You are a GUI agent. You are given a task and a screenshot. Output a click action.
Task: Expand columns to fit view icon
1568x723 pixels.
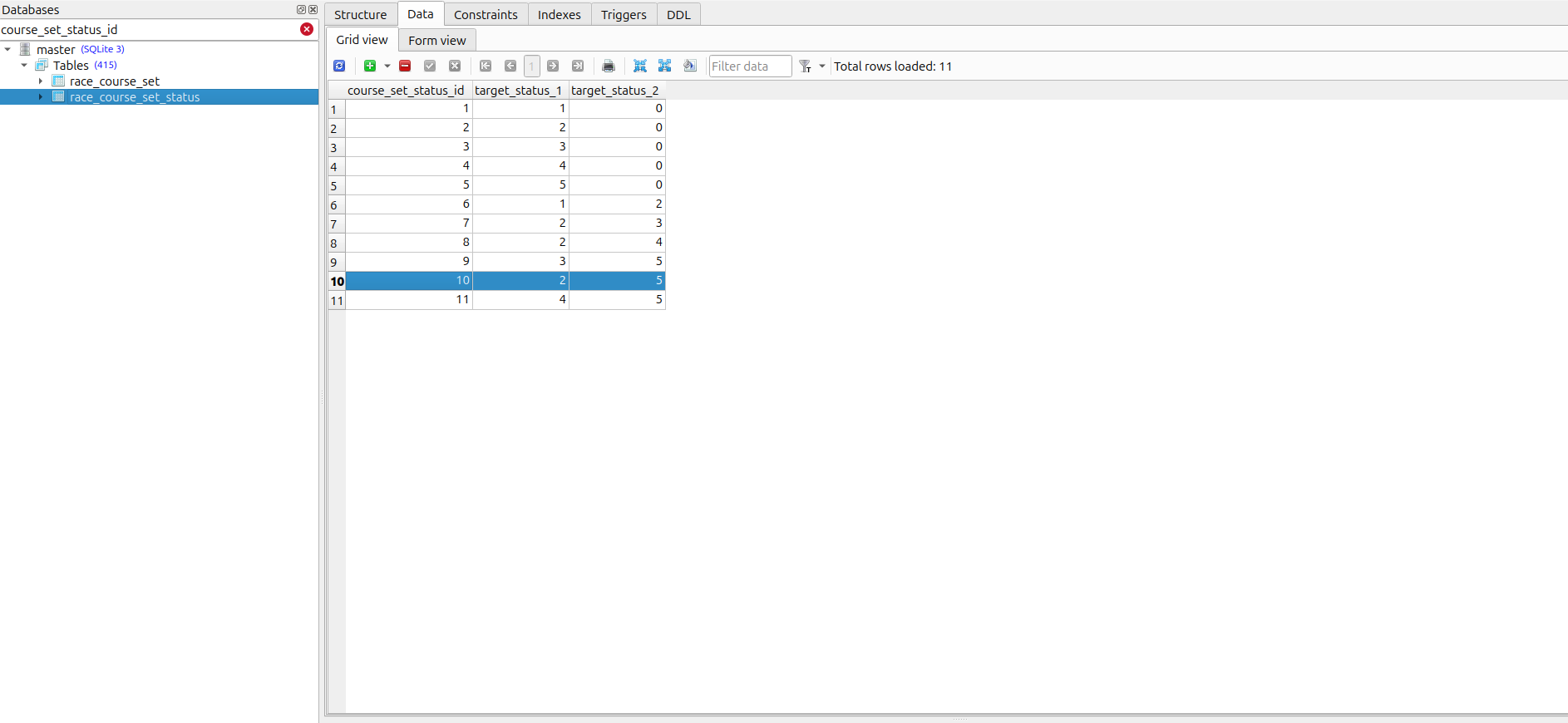click(665, 66)
